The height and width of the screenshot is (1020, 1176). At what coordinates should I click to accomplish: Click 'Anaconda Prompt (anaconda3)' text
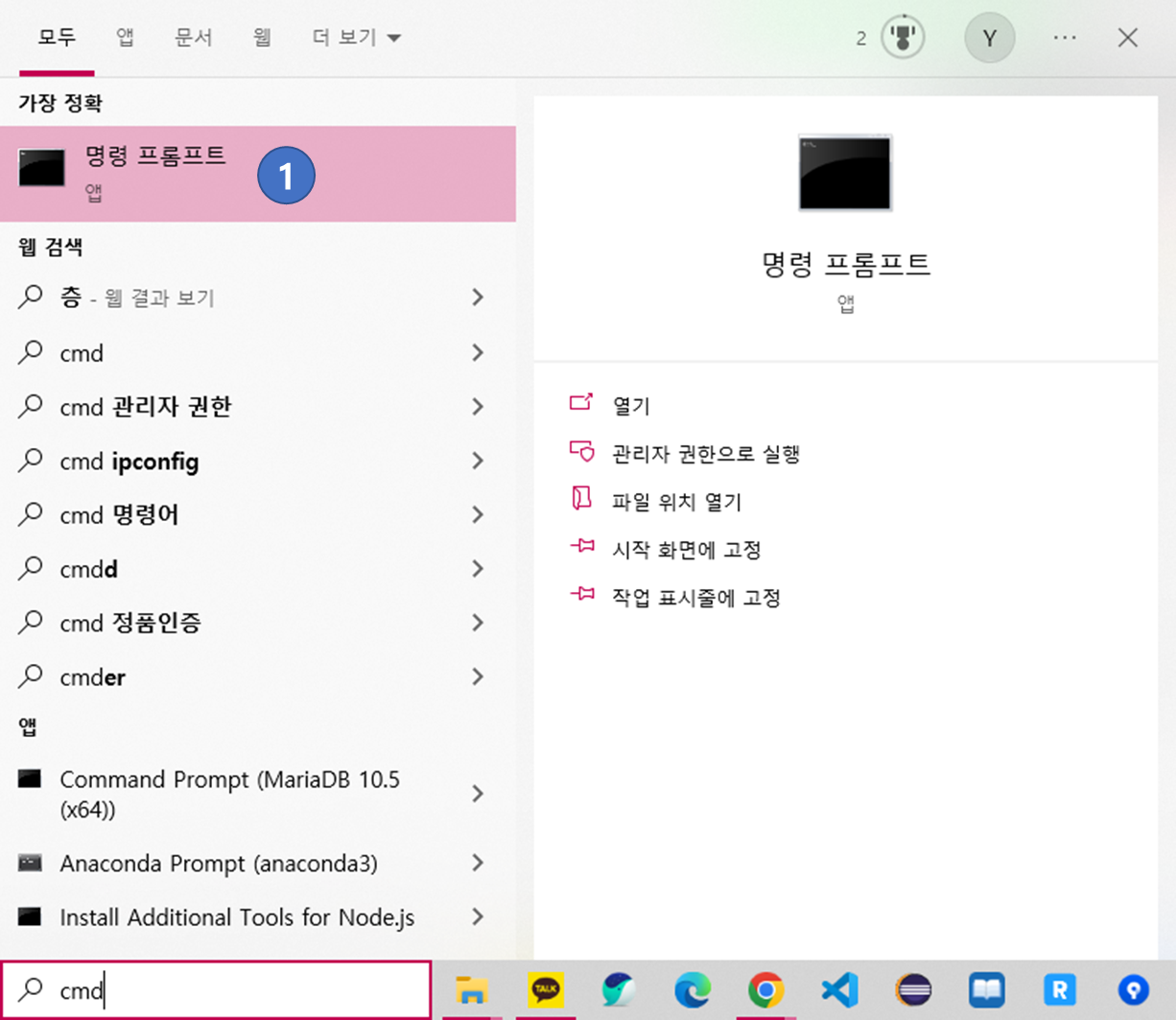(219, 864)
